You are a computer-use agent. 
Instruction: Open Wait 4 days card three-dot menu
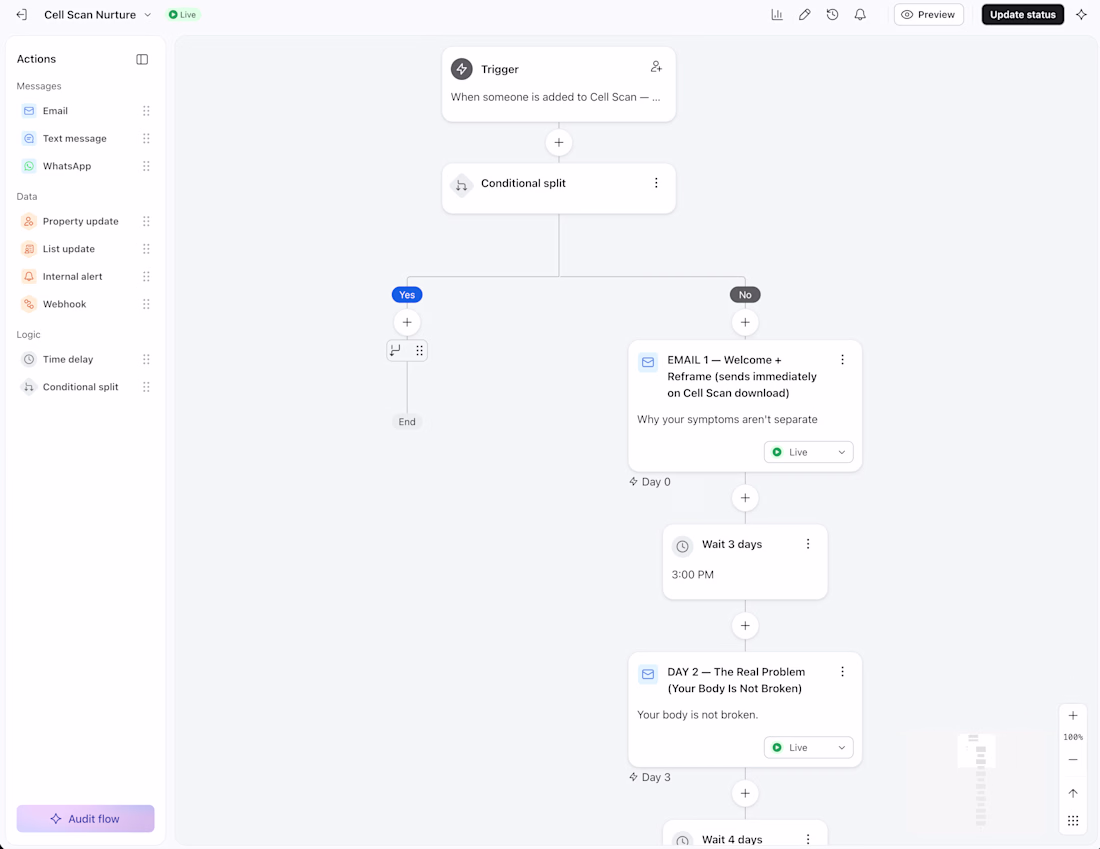click(x=808, y=839)
